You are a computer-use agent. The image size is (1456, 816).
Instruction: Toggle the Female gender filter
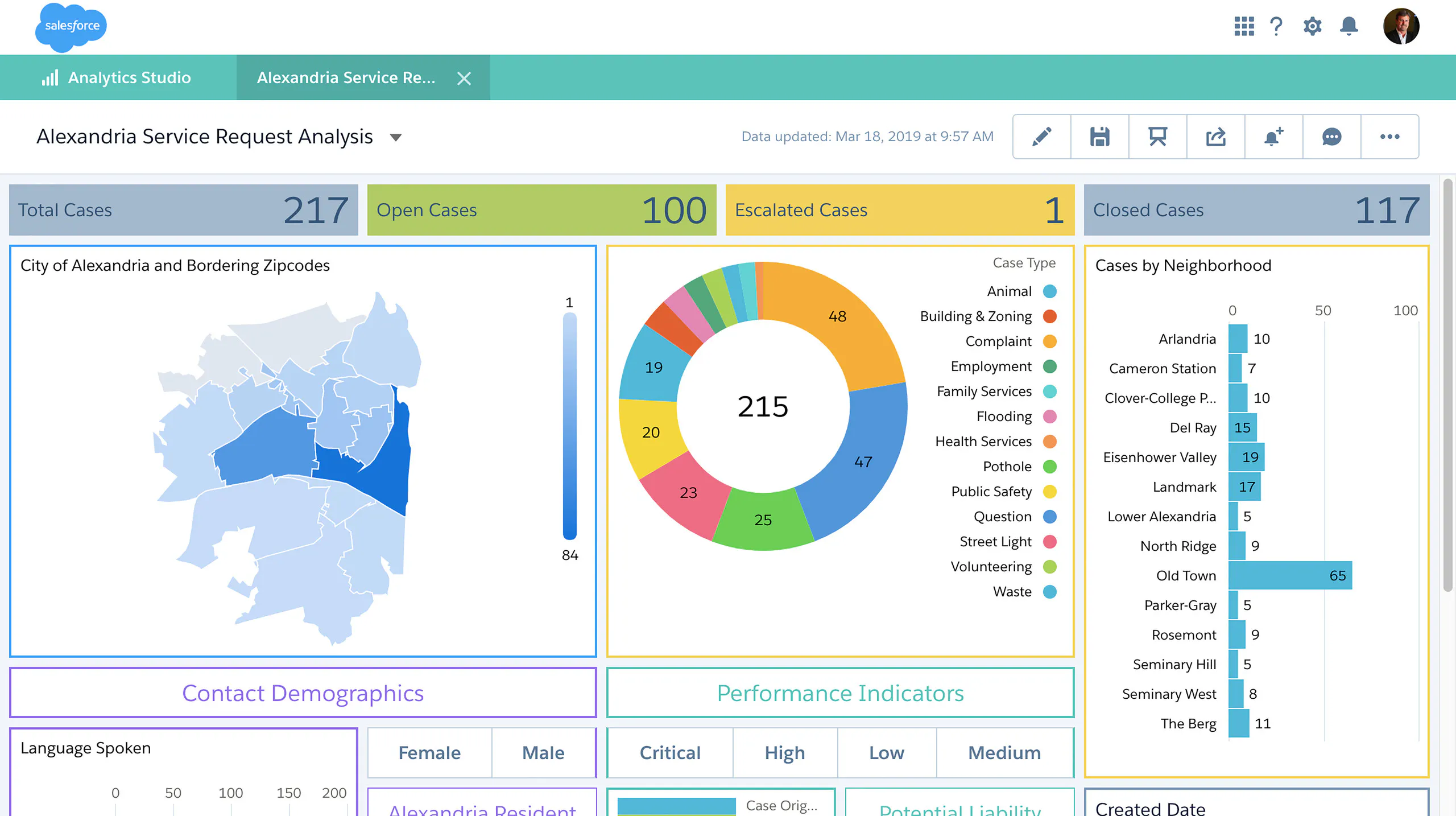pyautogui.click(x=429, y=753)
